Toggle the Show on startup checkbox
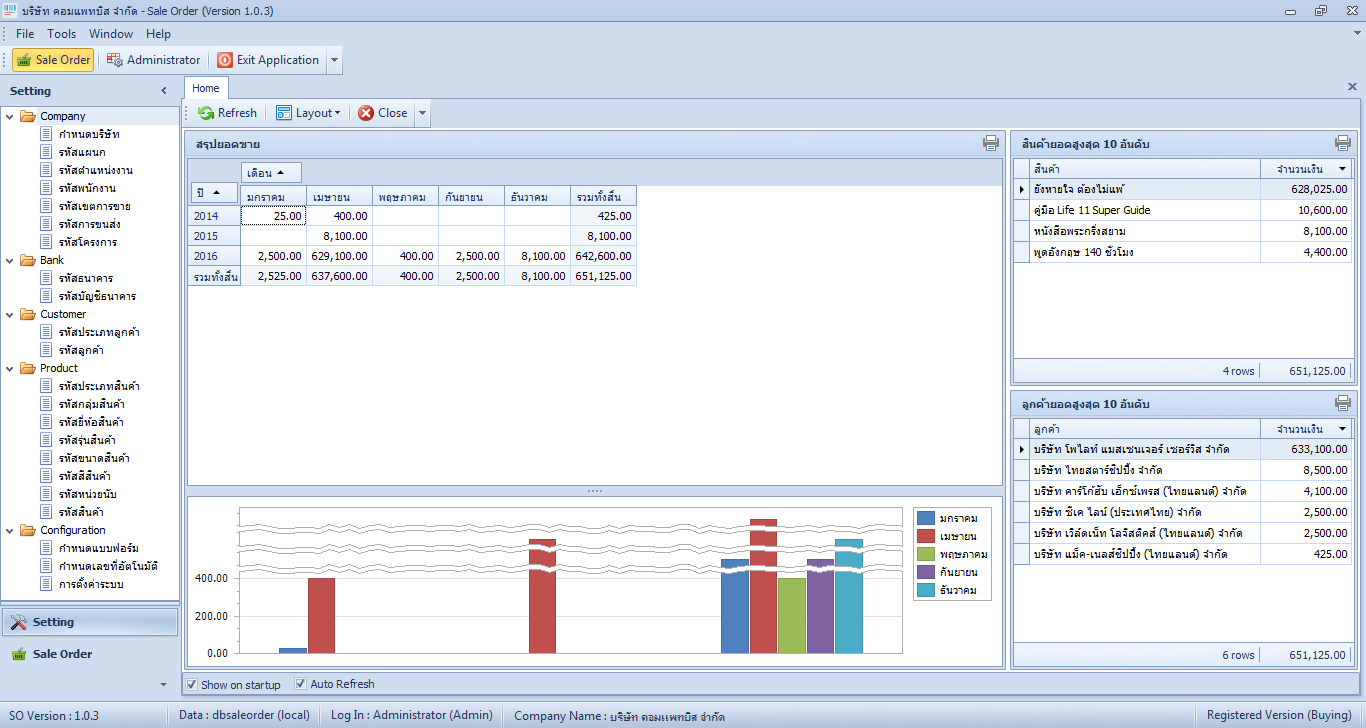The width and height of the screenshot is (1366, 728). point(192,684)
